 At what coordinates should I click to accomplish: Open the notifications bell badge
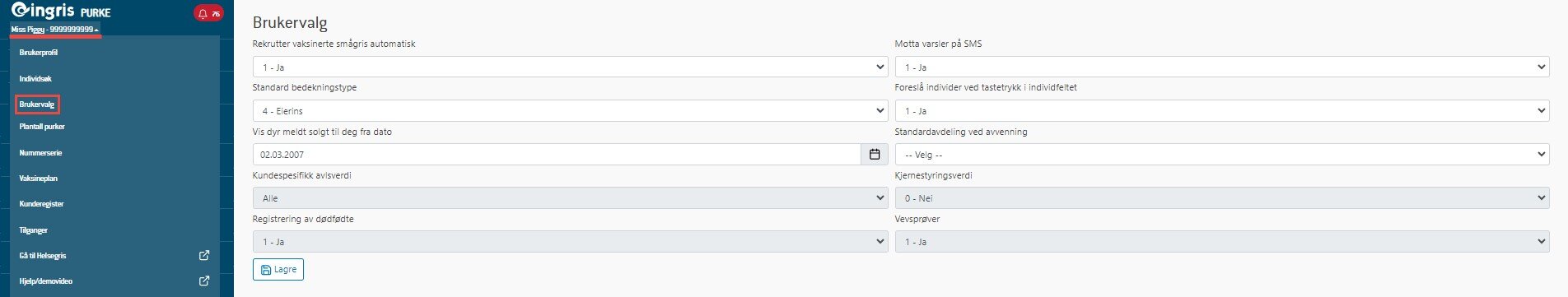click(208, 14)
